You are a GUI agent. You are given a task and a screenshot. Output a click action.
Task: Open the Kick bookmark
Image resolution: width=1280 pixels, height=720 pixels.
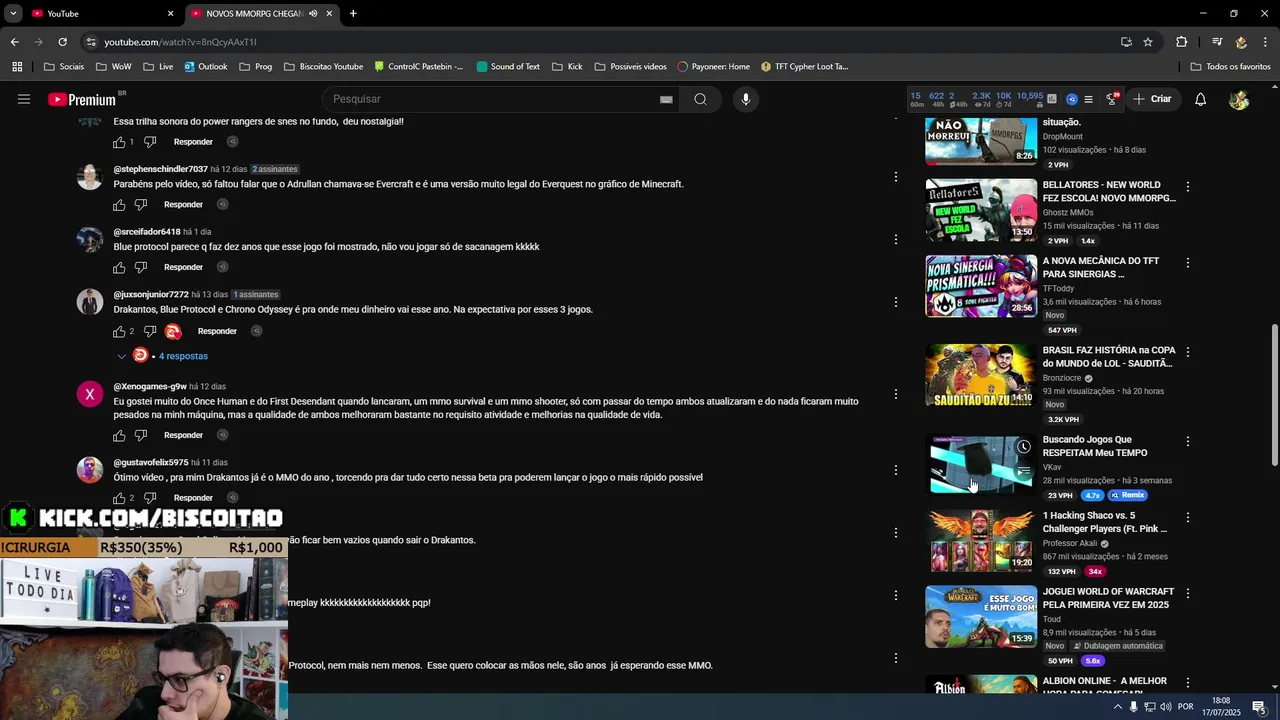(567, 67)
